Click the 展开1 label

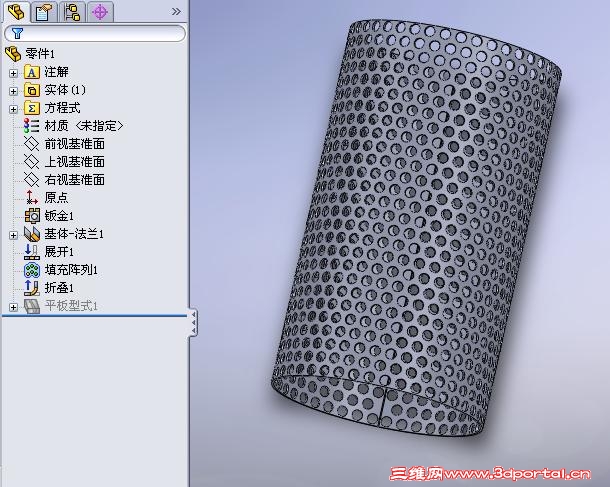click(59, 252)
